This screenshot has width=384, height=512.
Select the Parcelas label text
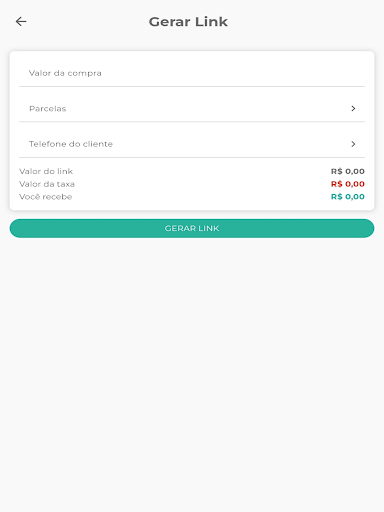click(x=48, y=109)
